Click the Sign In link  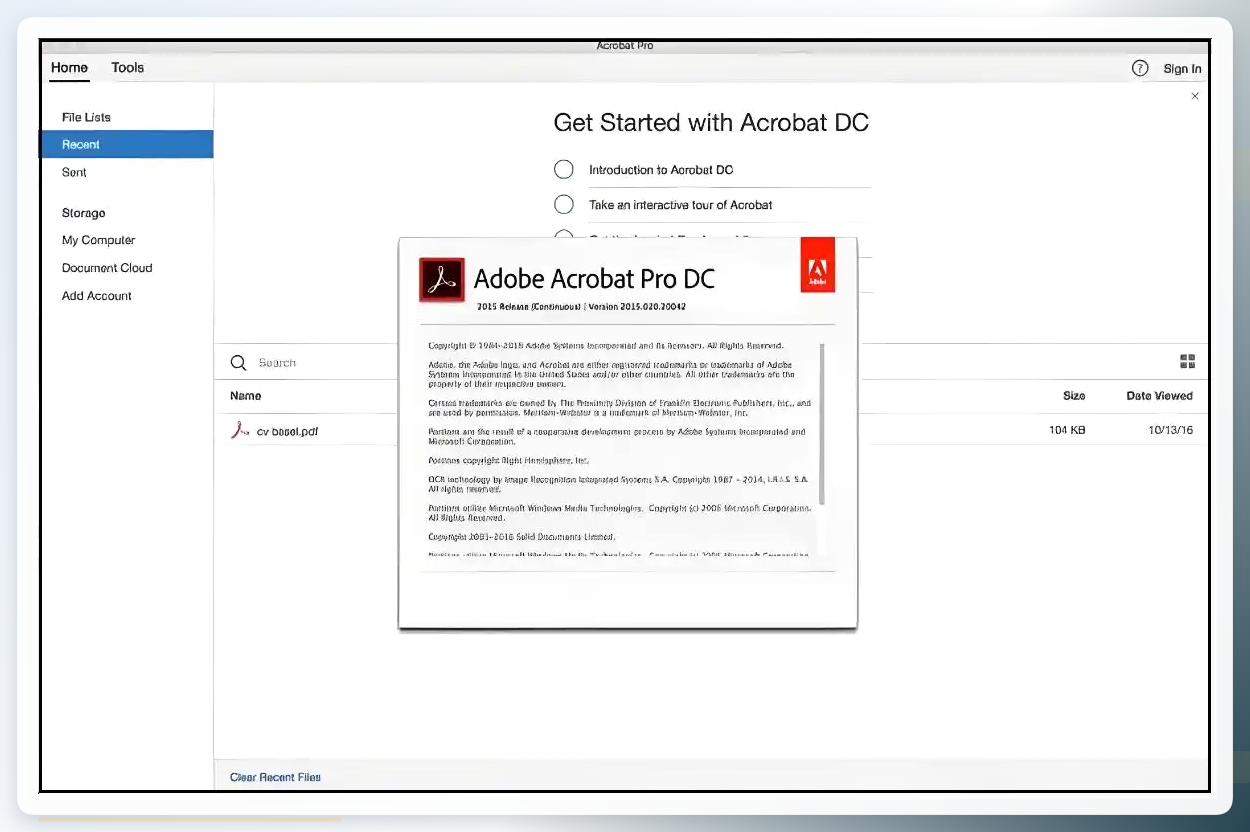(1182, 69)
